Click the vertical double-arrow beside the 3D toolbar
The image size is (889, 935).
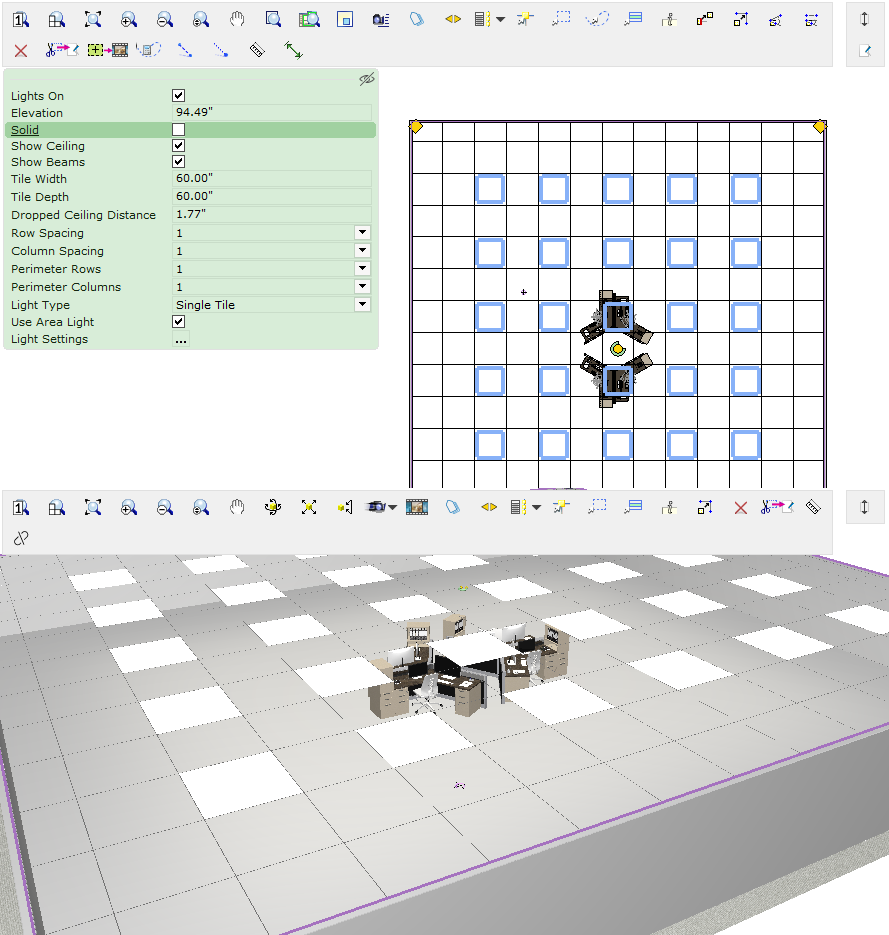point(865,507)
